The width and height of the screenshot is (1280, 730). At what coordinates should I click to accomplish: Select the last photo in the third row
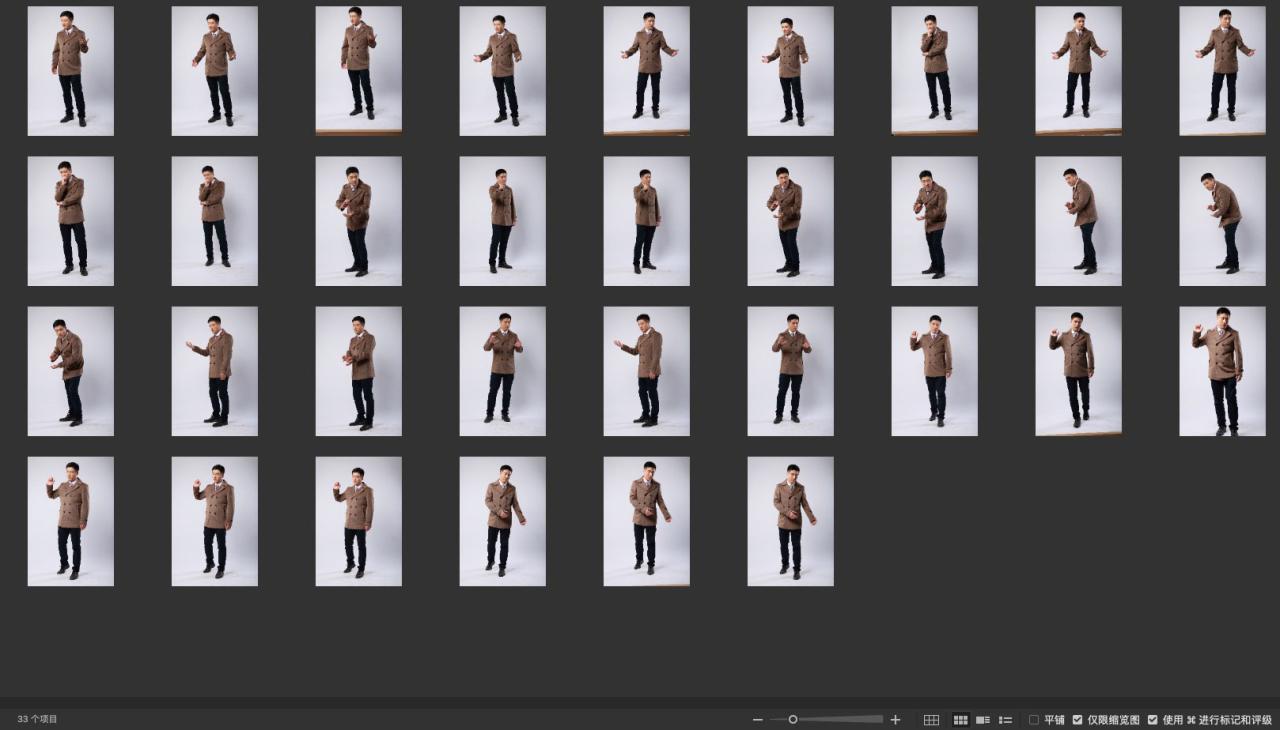point(1222,371)
